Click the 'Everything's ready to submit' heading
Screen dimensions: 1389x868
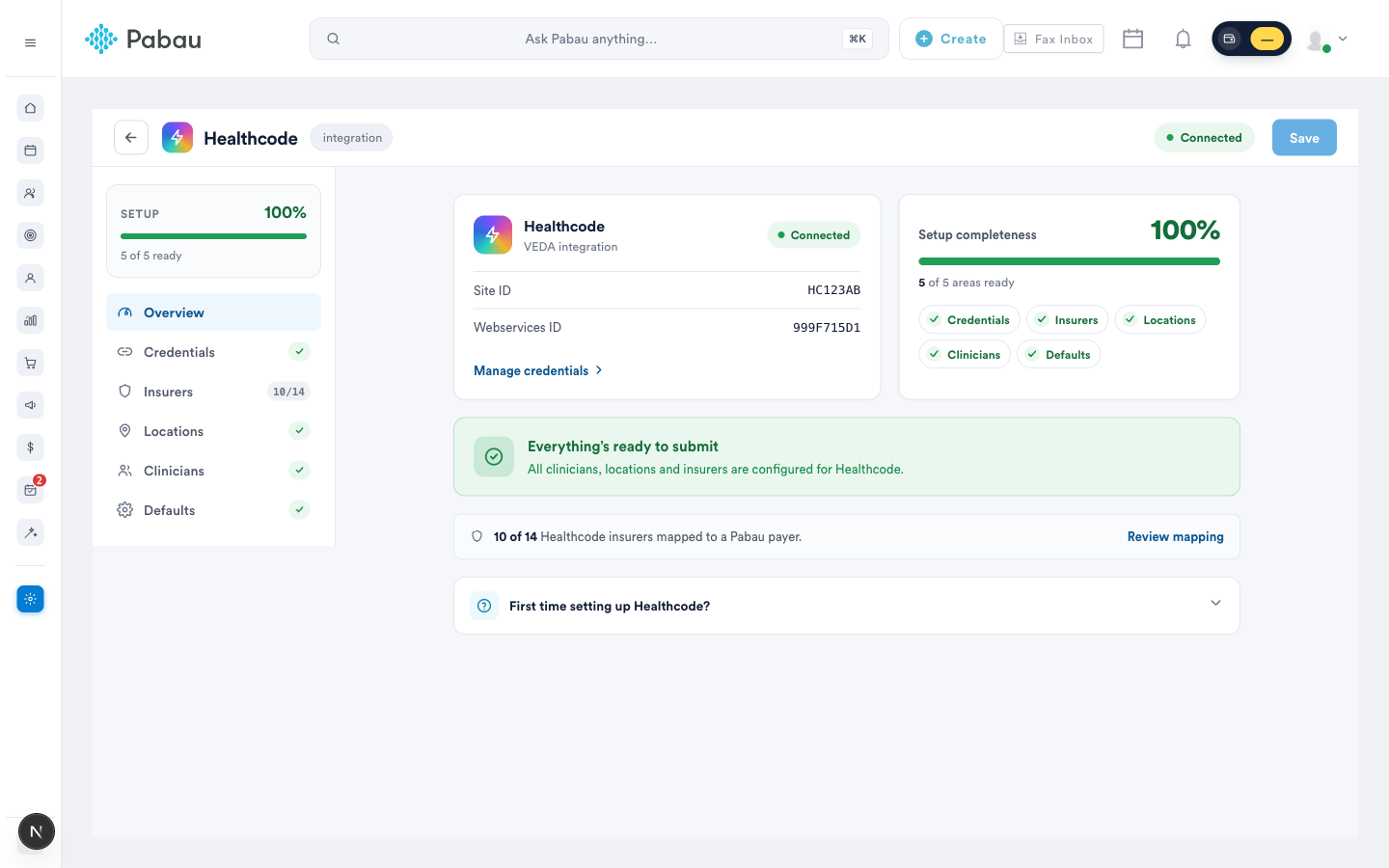pyautogui.click(x=623, y=447)
